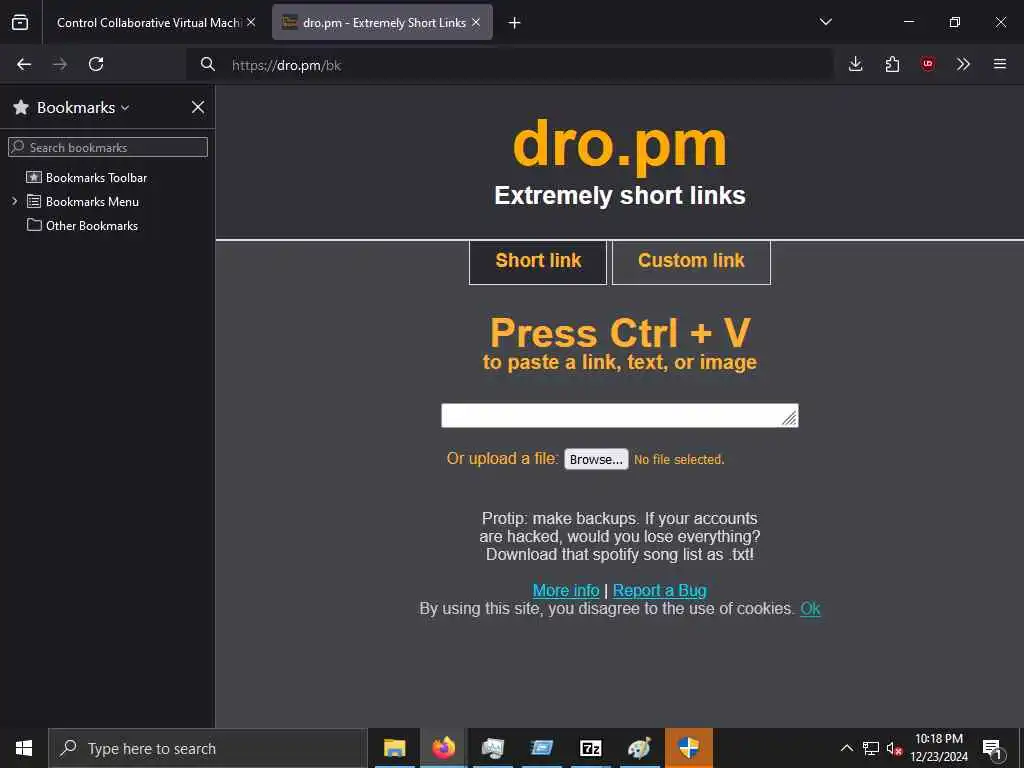
Task: Click the uBlock Origin shield icon
Action: [x=927, y=64]
